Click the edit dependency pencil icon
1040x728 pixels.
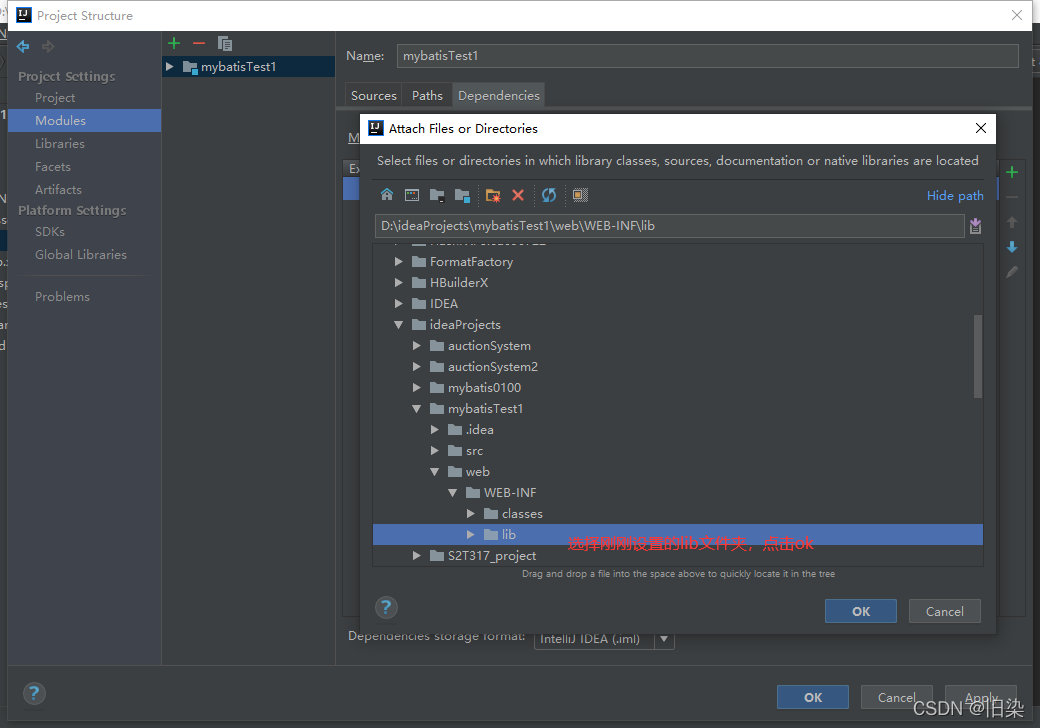click(x=1012, y=272)
